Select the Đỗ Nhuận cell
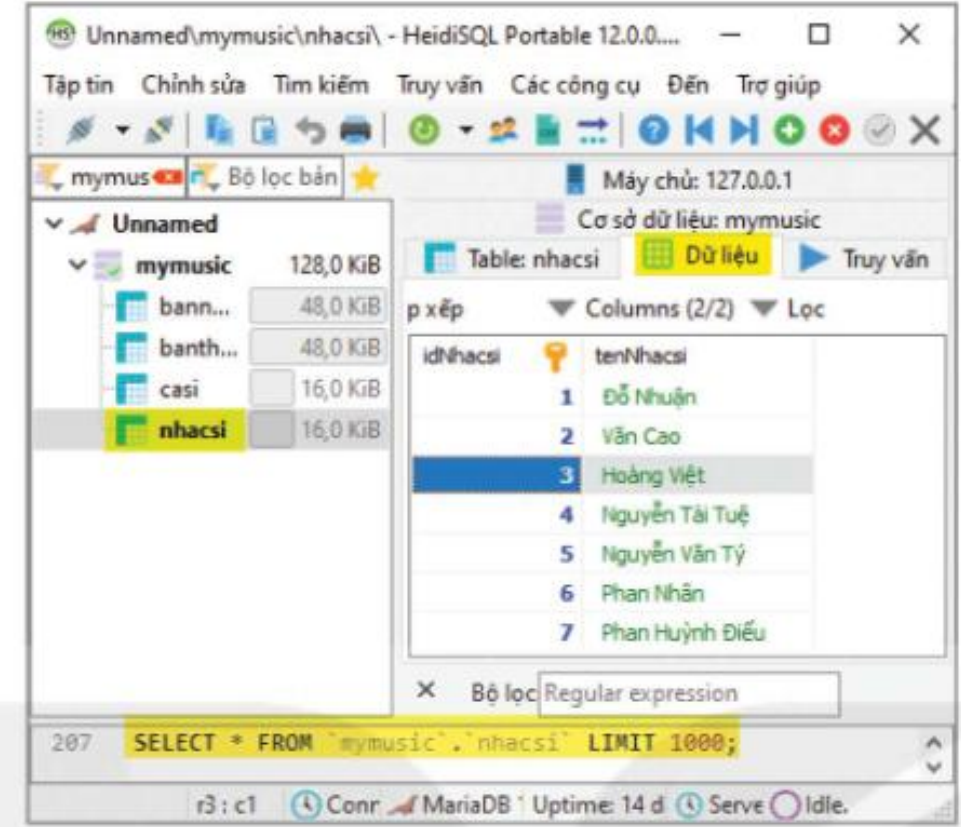Screen dimensions: 961x827 point(697,397)
